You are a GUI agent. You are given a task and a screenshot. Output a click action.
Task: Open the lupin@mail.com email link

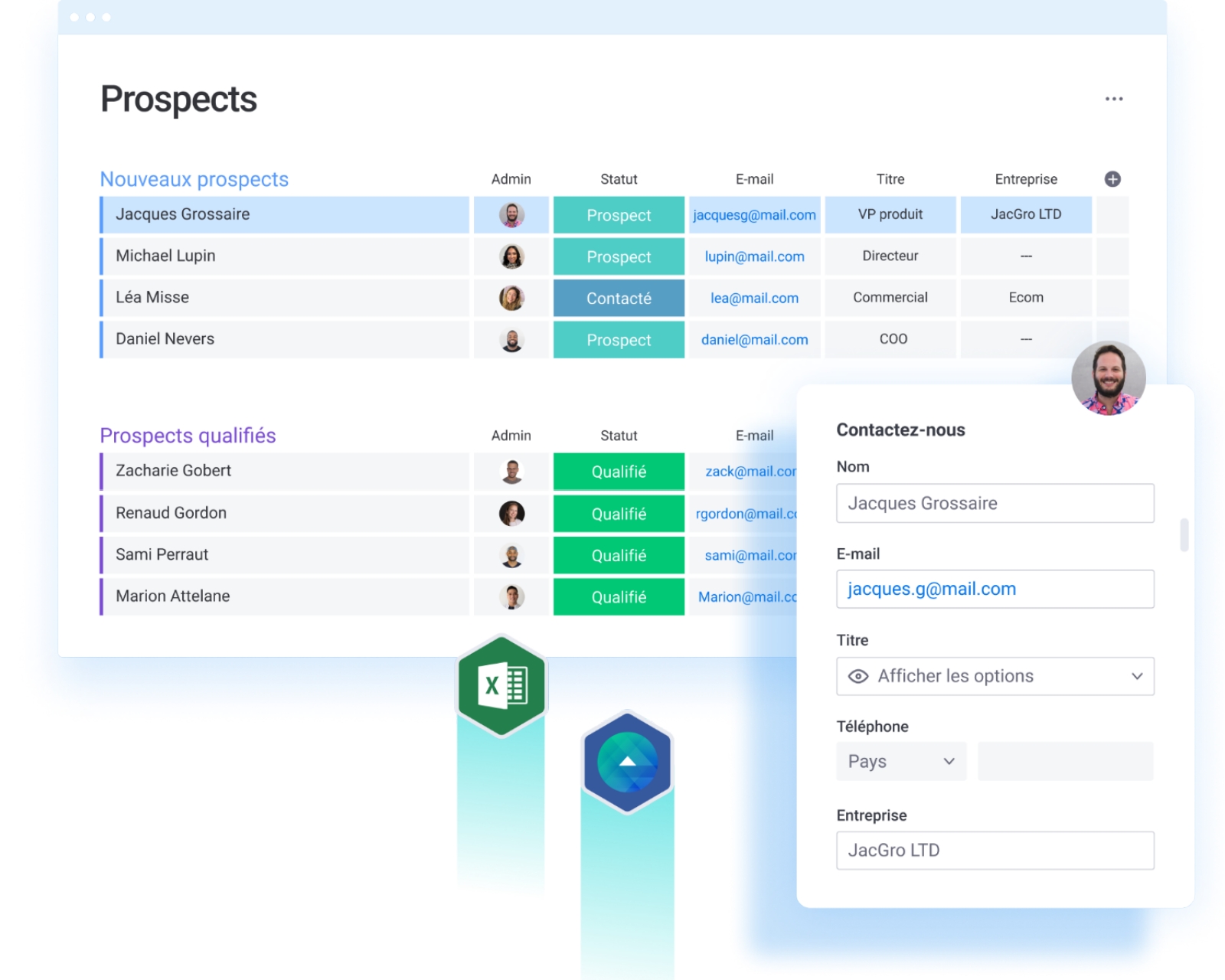754,256
